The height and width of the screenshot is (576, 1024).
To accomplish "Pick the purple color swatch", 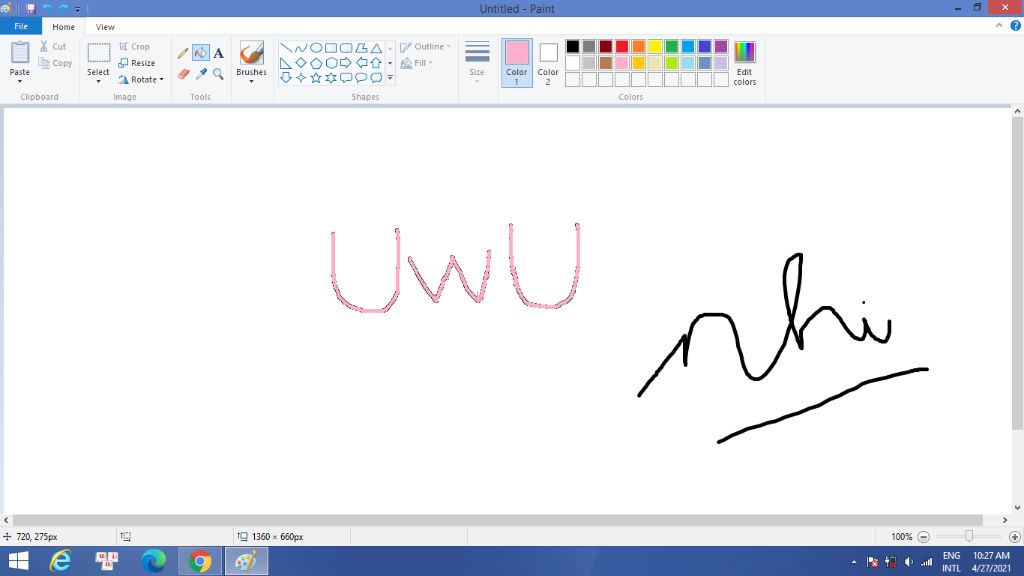I will coord(721,46).
